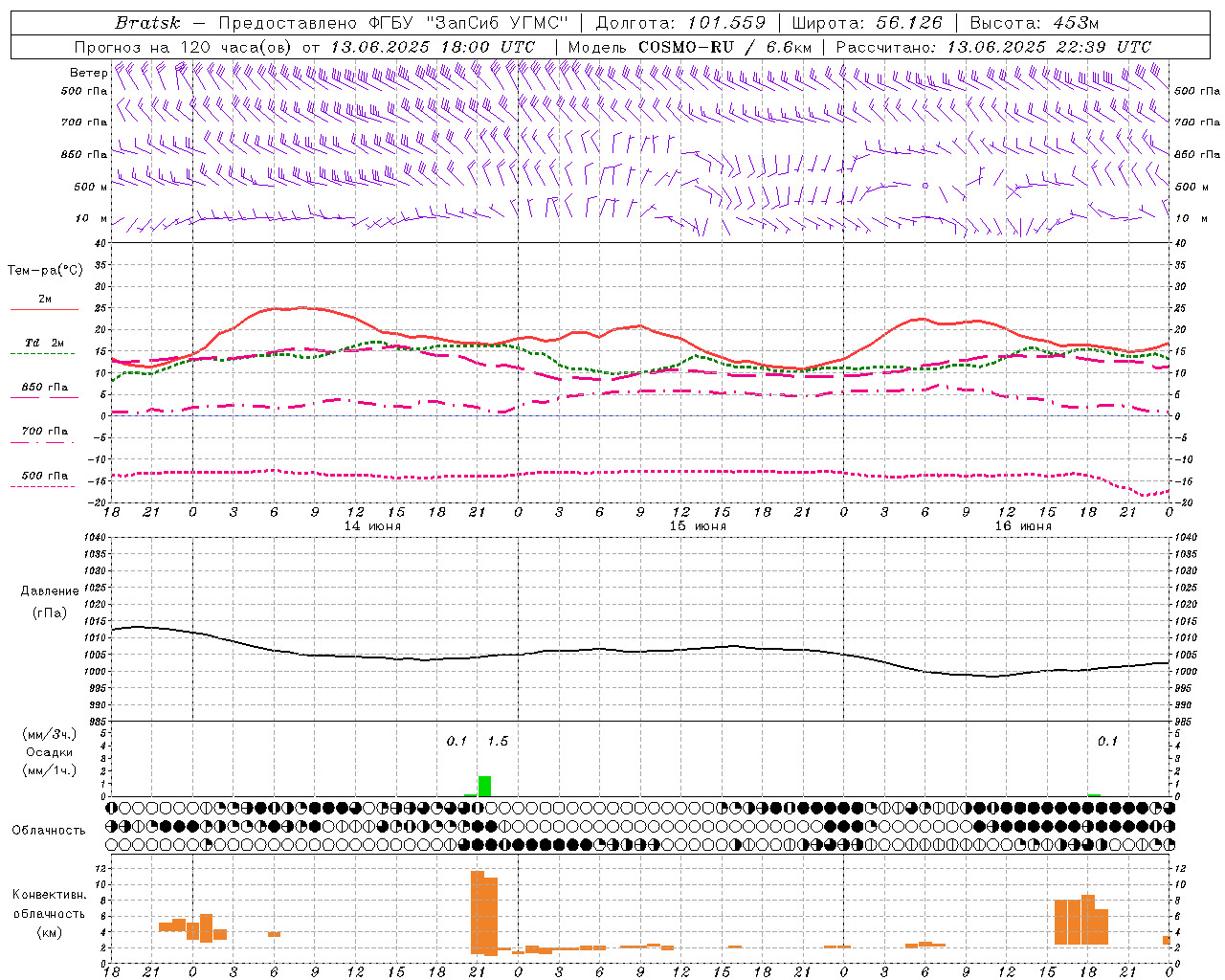Image resolution: width=1225 pixels, height=980 pixels.
Task: Click the longitude value 101.559
Action: click(726, 23)
